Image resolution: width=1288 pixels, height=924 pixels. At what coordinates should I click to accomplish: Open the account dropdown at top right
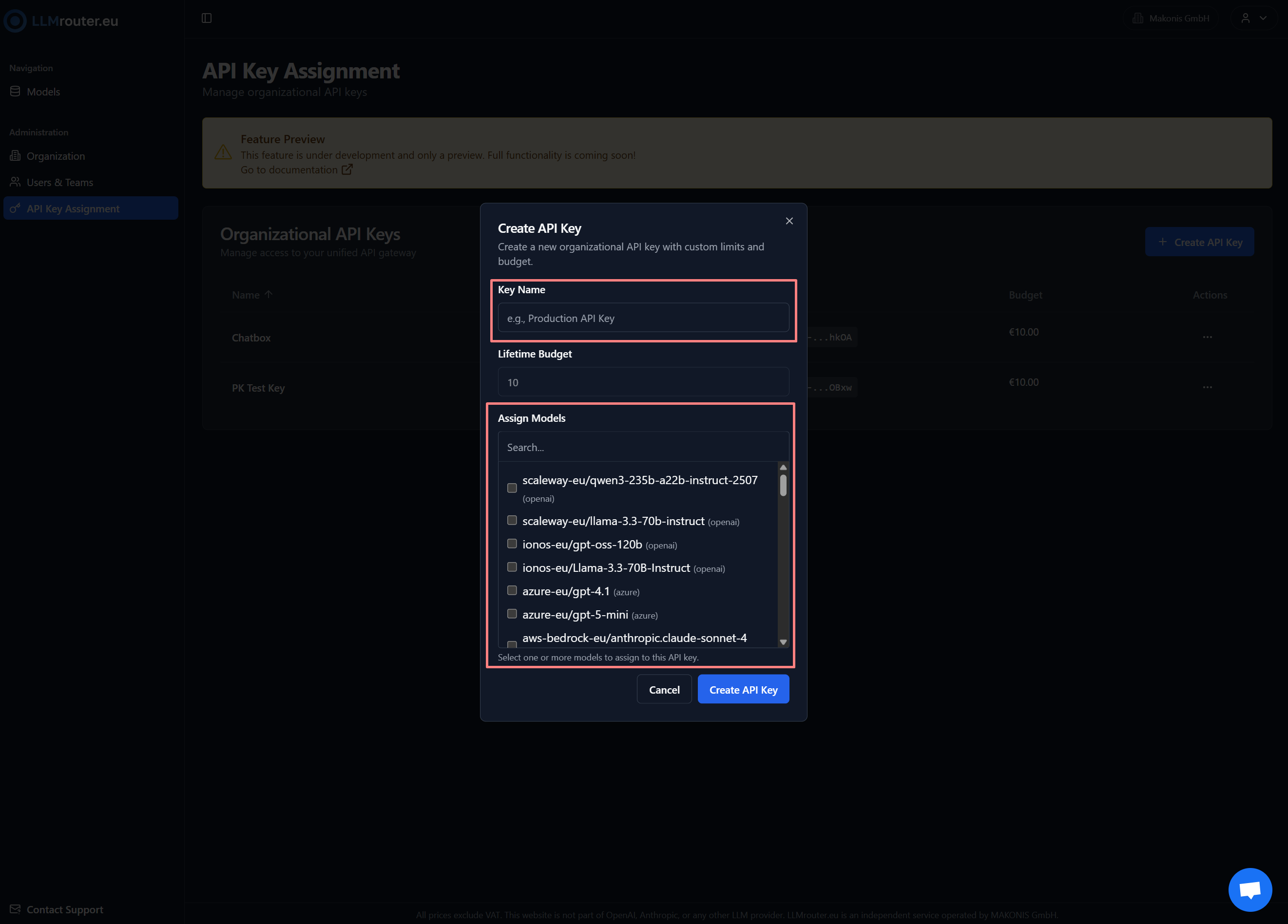tap(1254, 18)
